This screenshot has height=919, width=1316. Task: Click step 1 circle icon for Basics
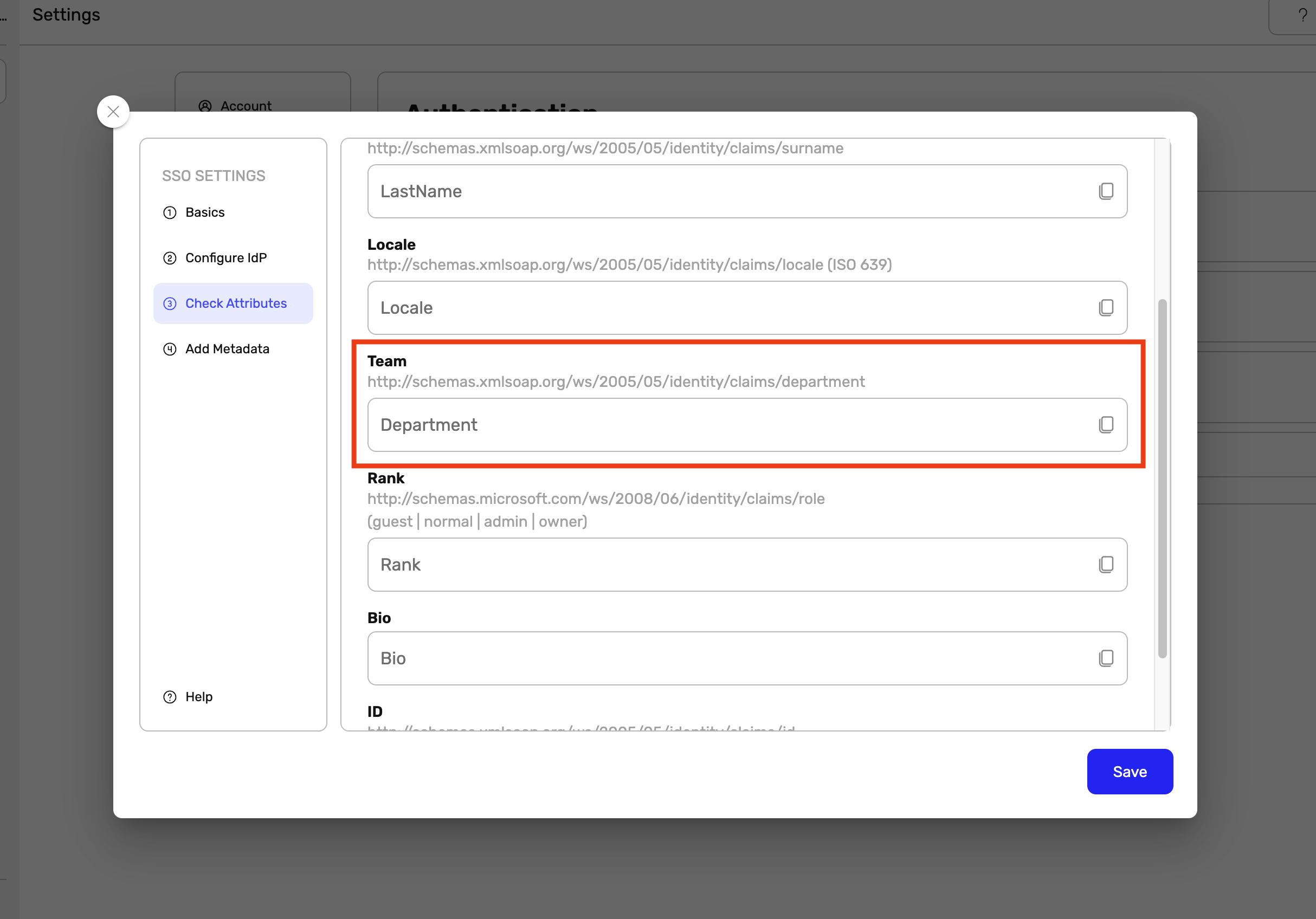point(170,212)
